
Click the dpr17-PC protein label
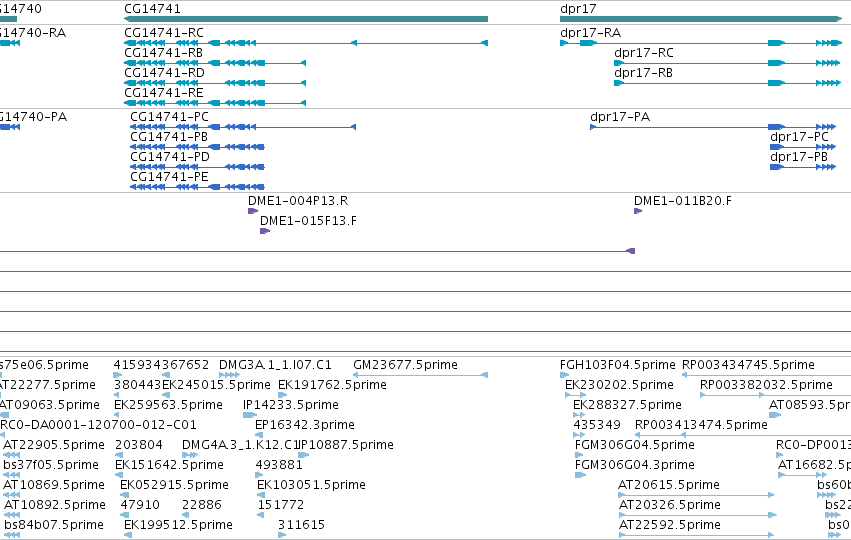tap(799, 137)
